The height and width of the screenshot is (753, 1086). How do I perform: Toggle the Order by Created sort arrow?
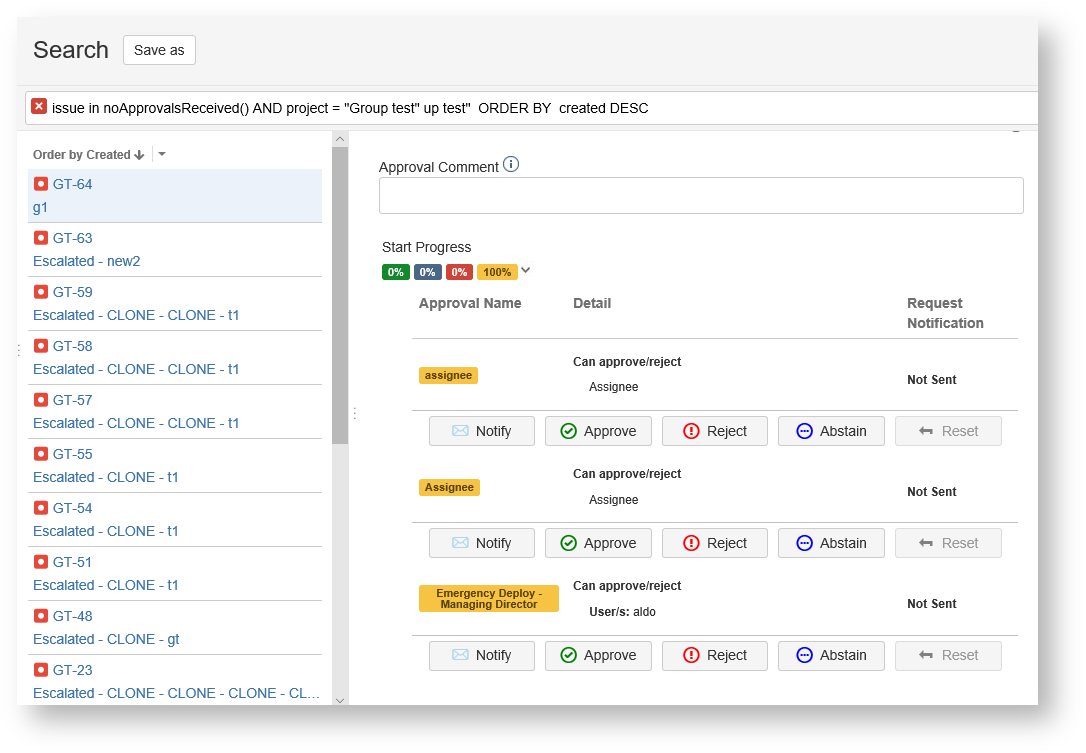tap(139, 155)
